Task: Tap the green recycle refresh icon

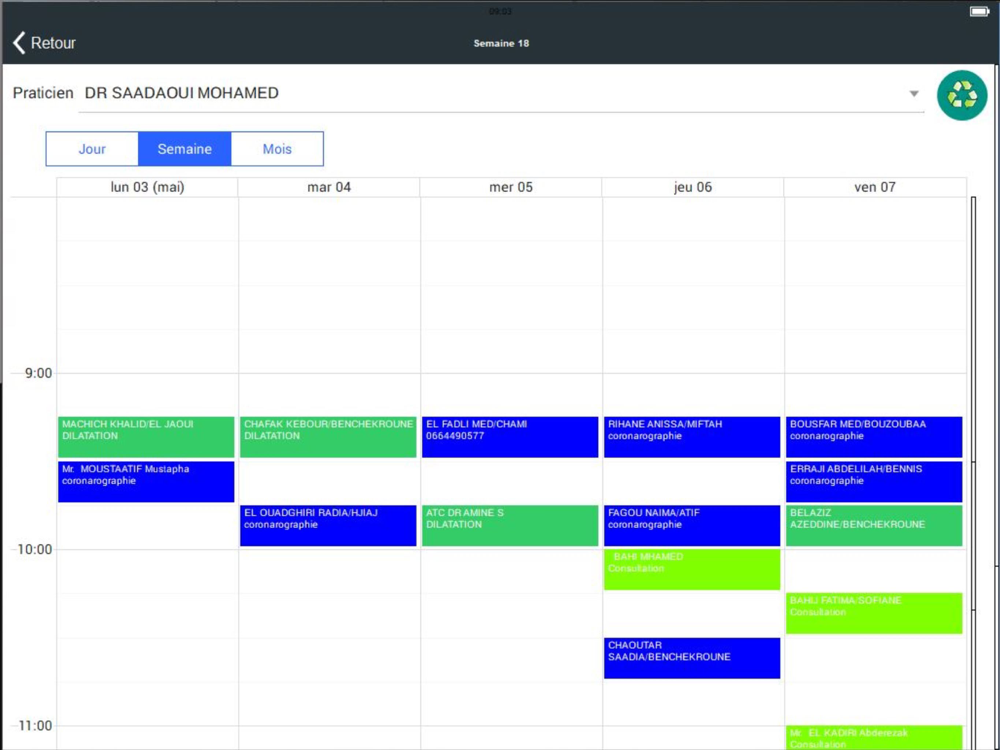Action: point(962,96)
